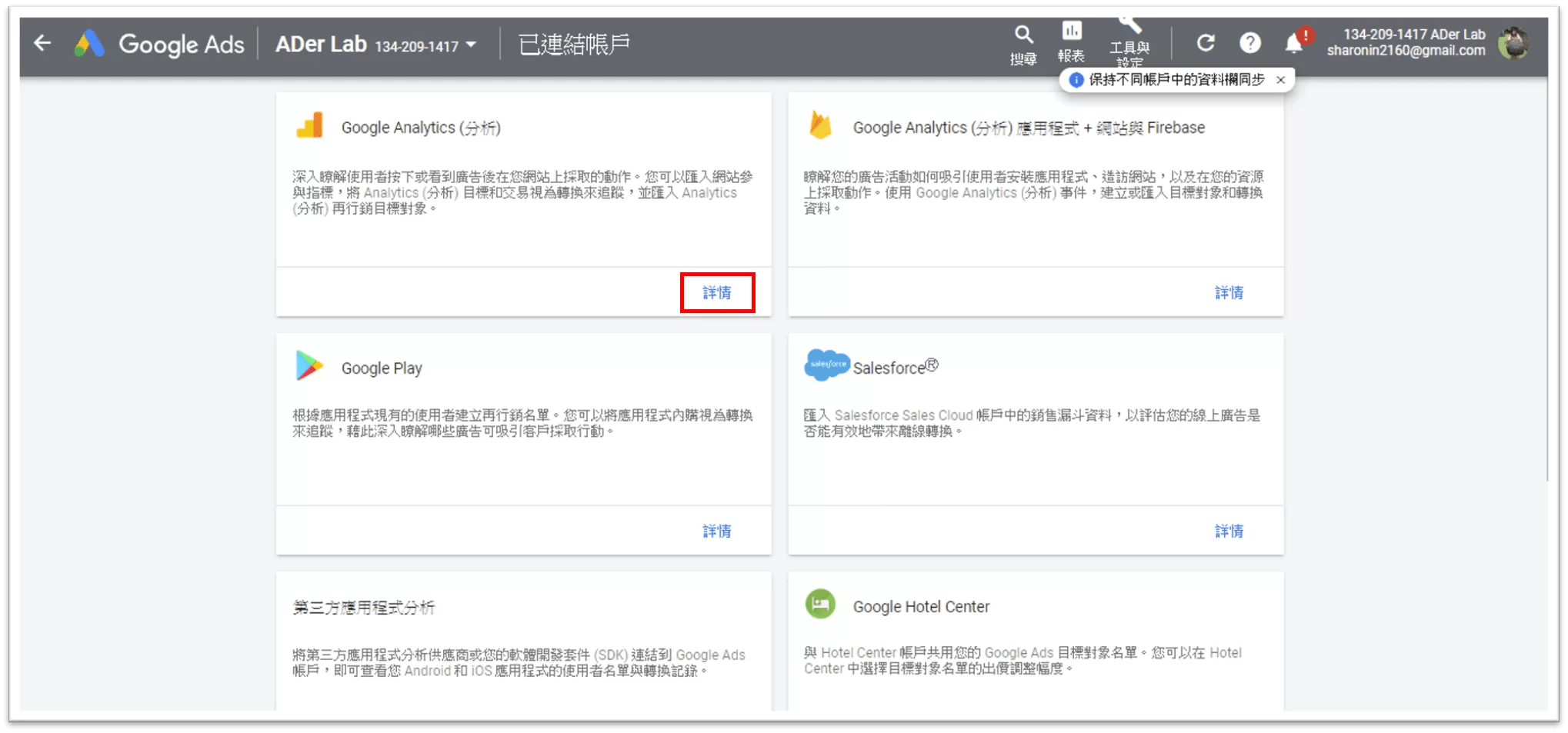Open the help question mark icon
Image resolution: width=1568 pixels, height=733 pixels.
pos(1250,43)
